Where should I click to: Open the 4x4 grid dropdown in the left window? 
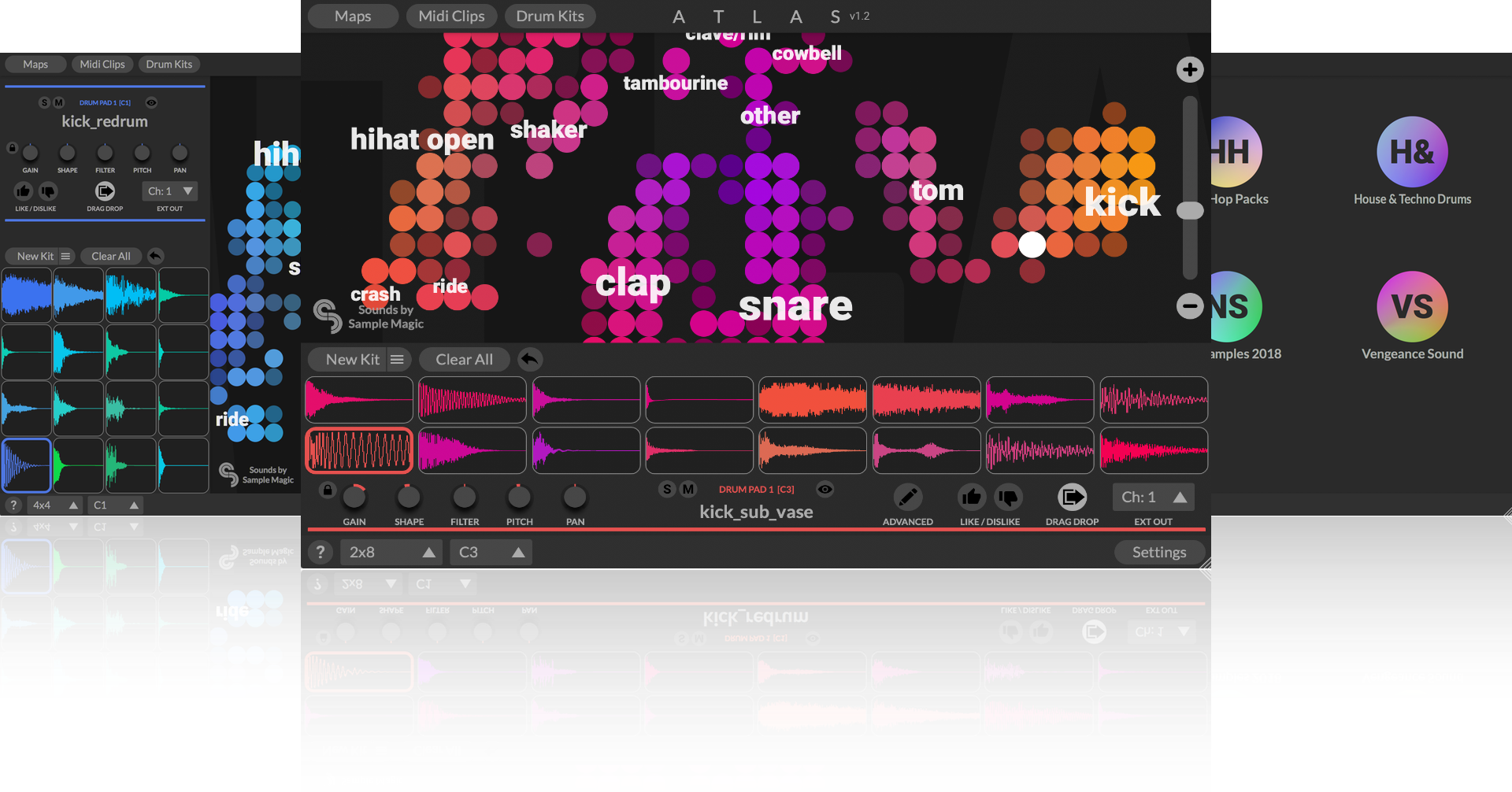coord(54,505)
